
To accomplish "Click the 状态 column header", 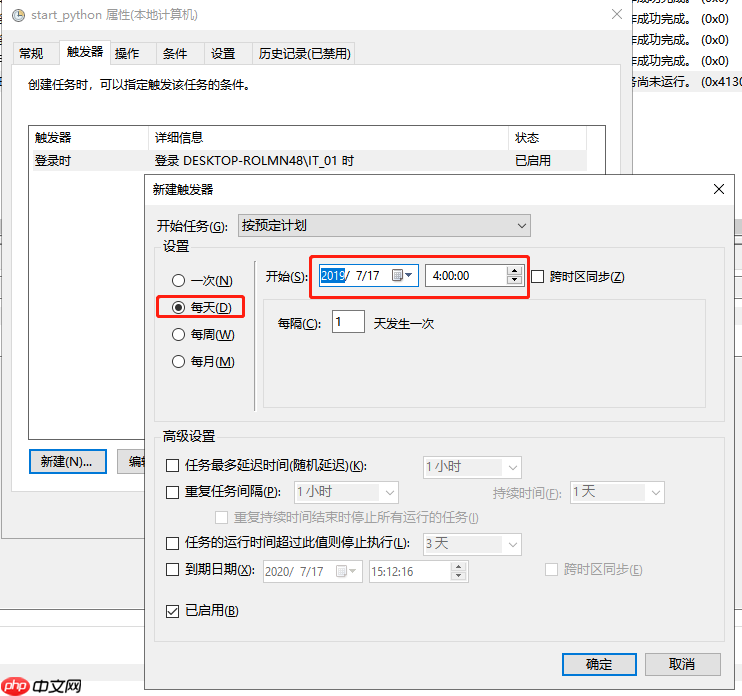I will tap(548, 138).
